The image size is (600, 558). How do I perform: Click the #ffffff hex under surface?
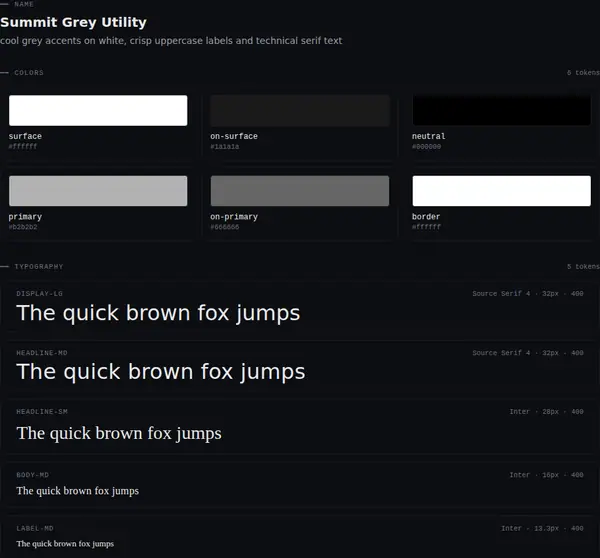[23, 146]
